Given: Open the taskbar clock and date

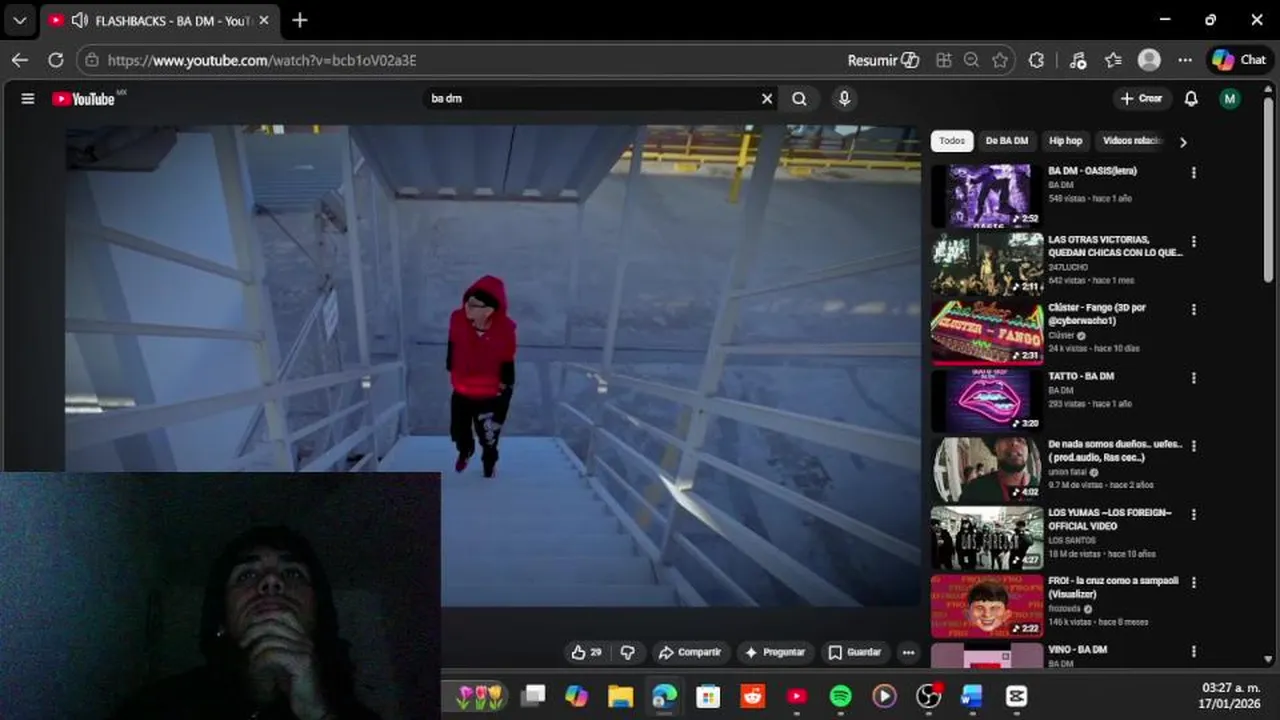Looking at the screenshot, I should pos(1229,696).
